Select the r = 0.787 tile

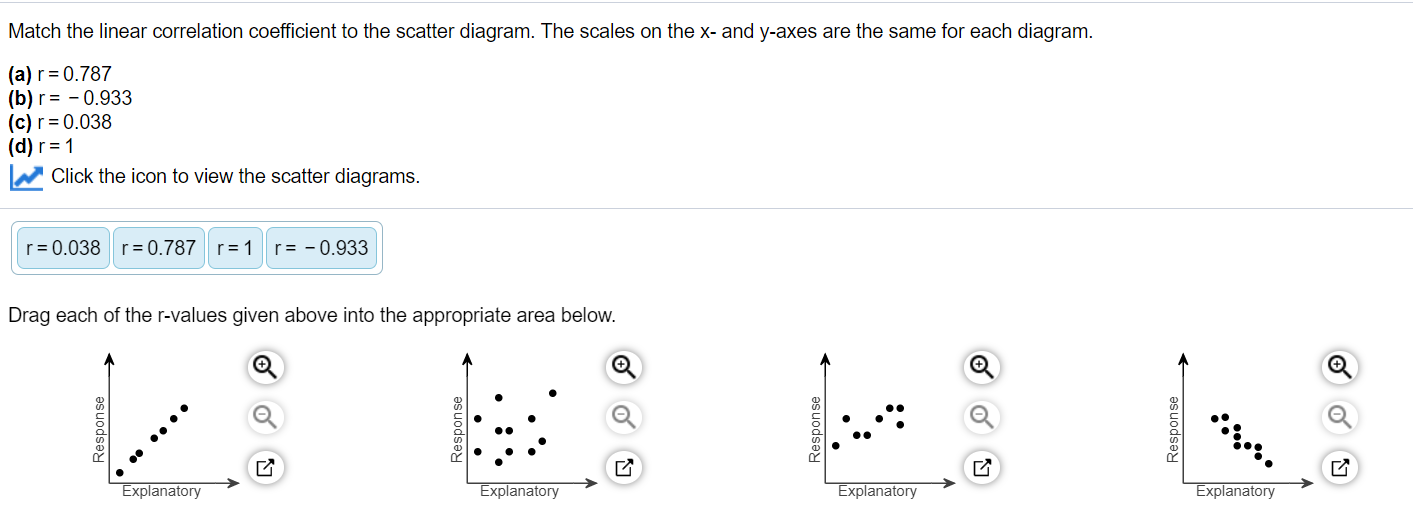point(158,248)
